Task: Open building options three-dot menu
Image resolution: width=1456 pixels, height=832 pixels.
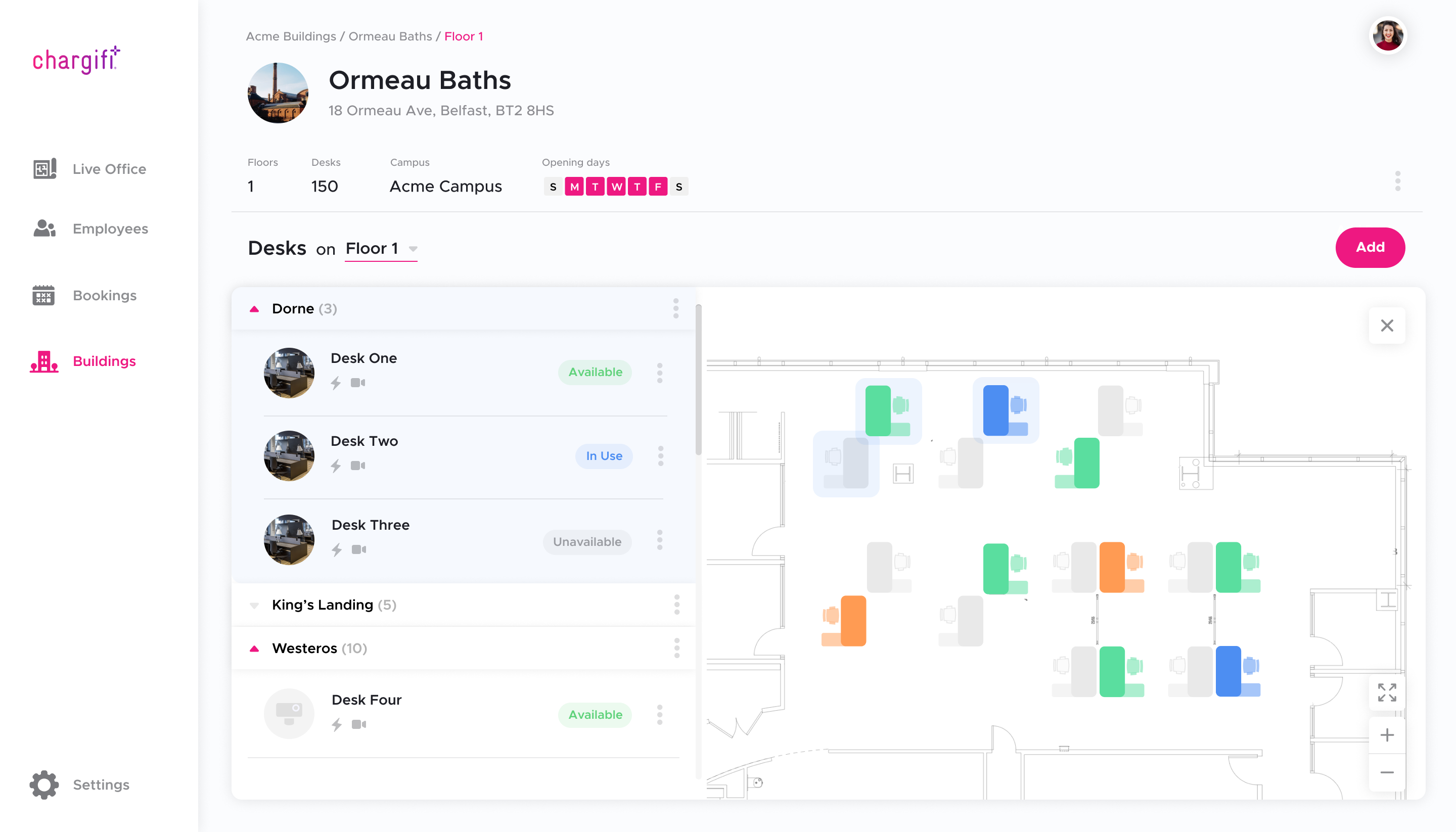Action: coord(1397,181)
